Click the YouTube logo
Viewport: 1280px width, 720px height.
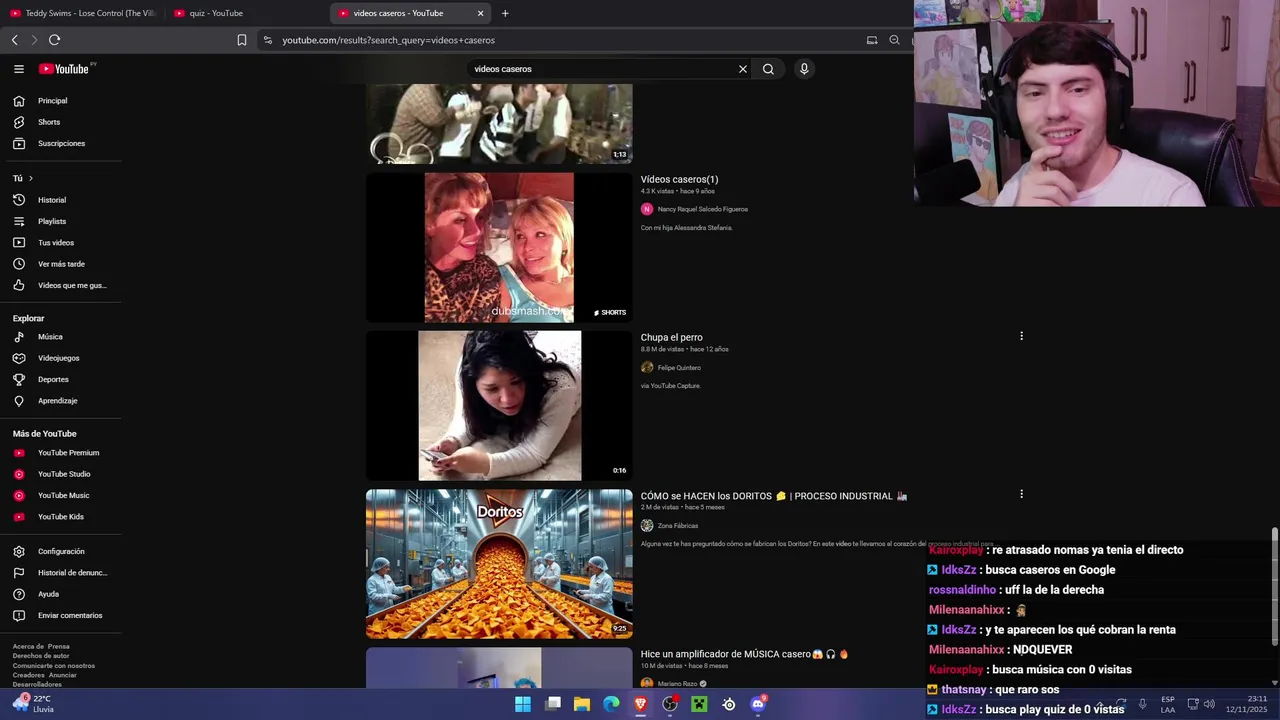point(64,69)
